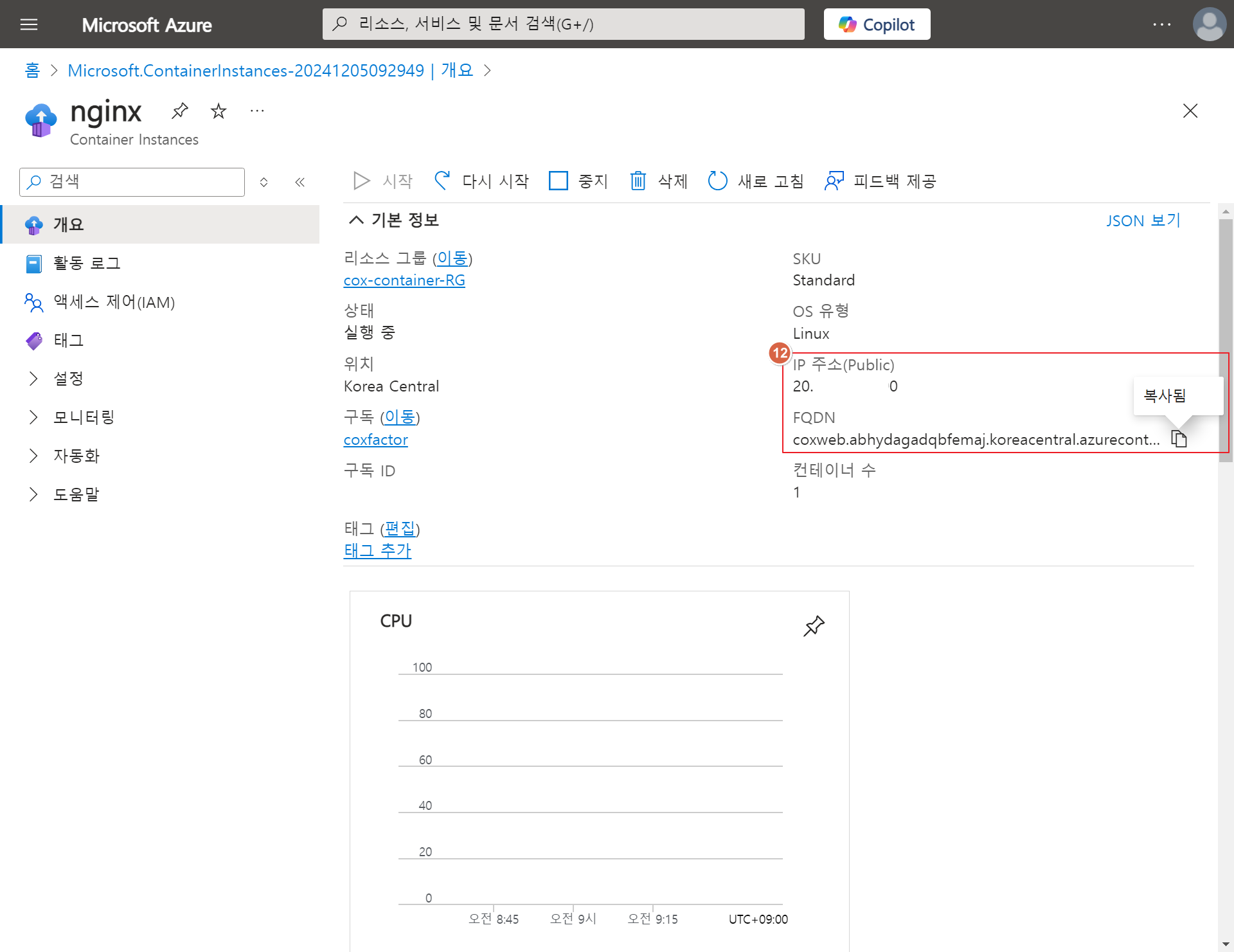Open the cox-container-RG resource group link
The width and height of the screenshot is (1234, 952).
coord(404,280)
